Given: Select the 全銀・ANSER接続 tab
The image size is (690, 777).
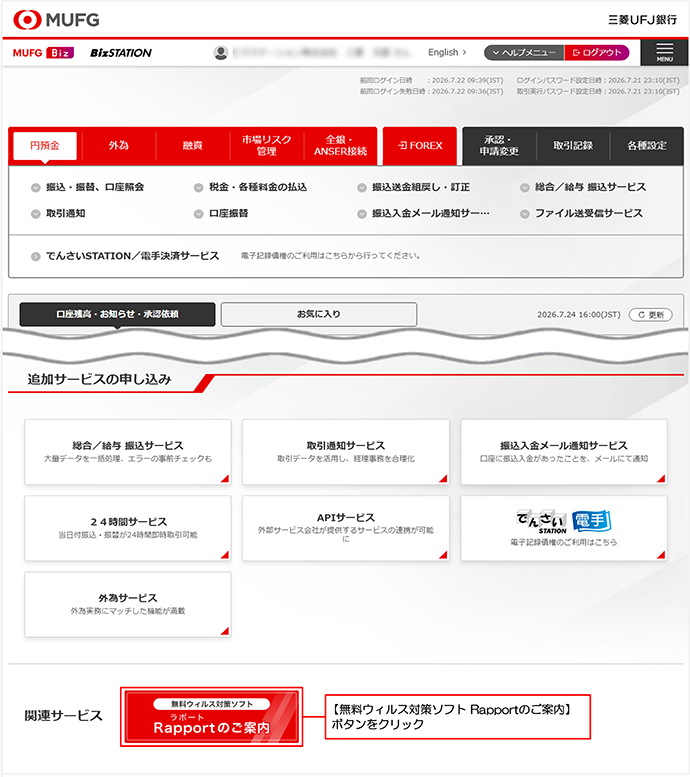Looking at the screenshot, I should pyautogui.click(x=341, y=146).
